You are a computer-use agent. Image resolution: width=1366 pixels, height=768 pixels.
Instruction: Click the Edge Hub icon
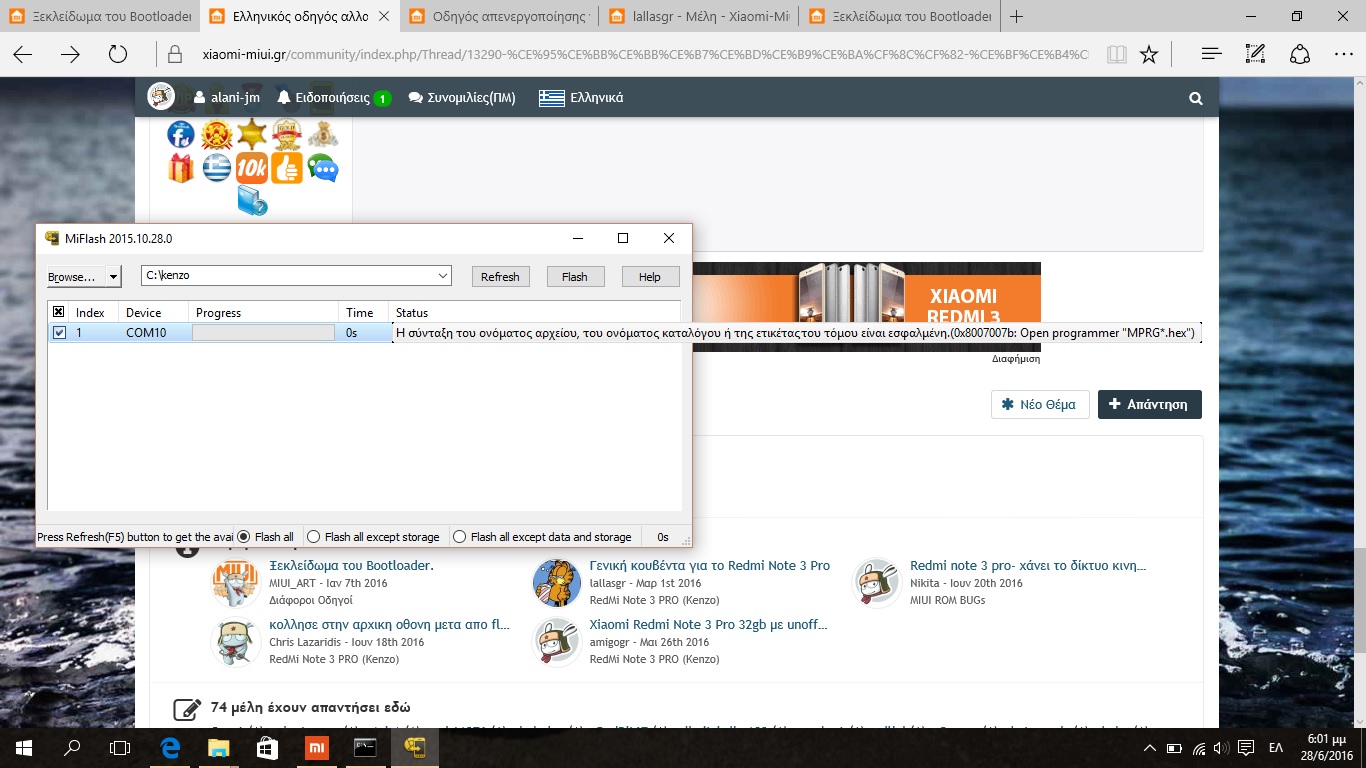click(x=1211, y=55)
